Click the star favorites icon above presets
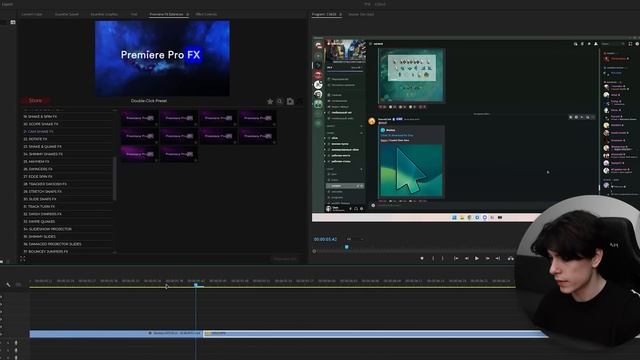The width and height of the screenshot is (640, 360). click(x=270, y=101)
